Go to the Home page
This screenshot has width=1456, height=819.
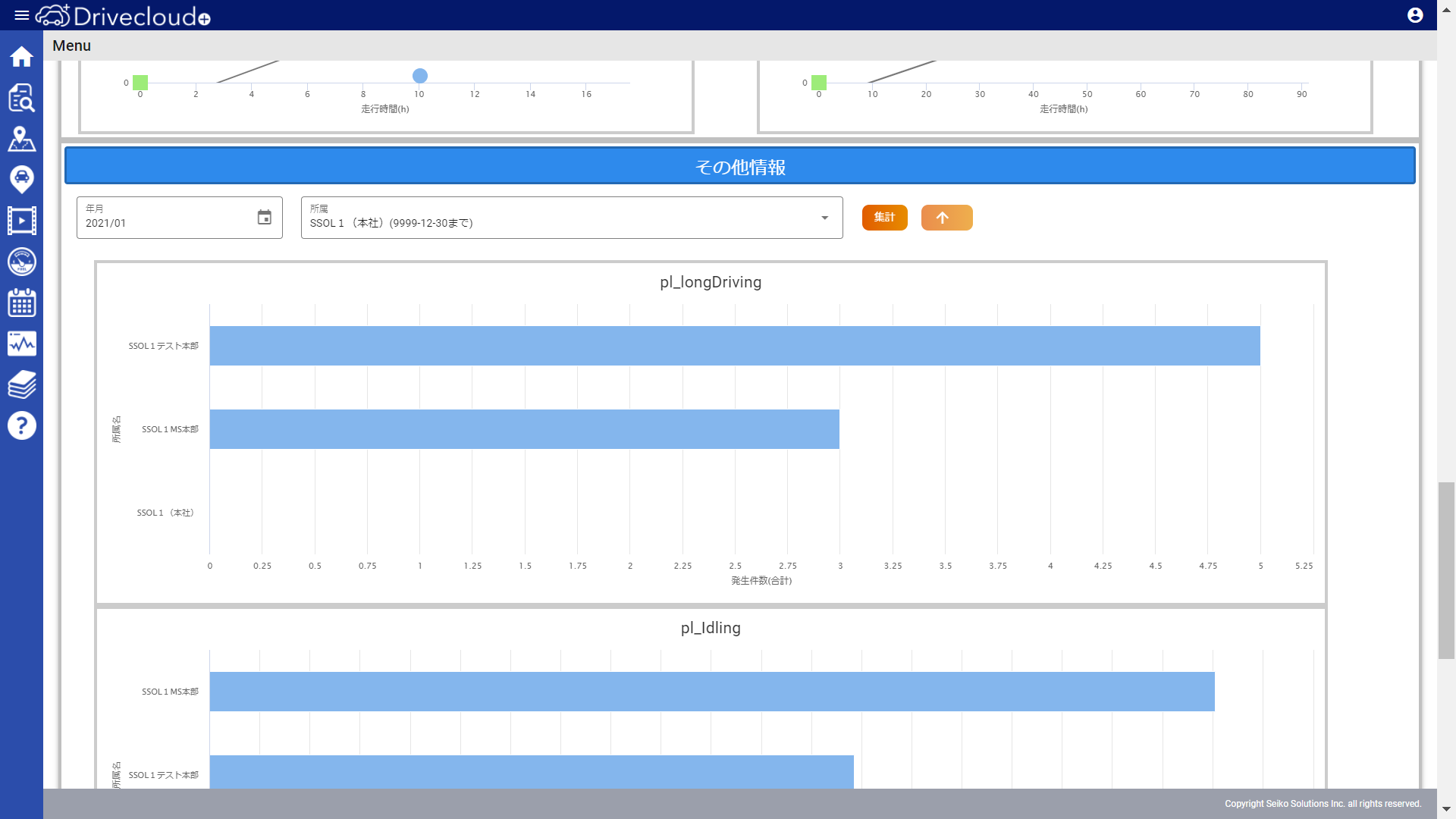(x=21, y=57)
